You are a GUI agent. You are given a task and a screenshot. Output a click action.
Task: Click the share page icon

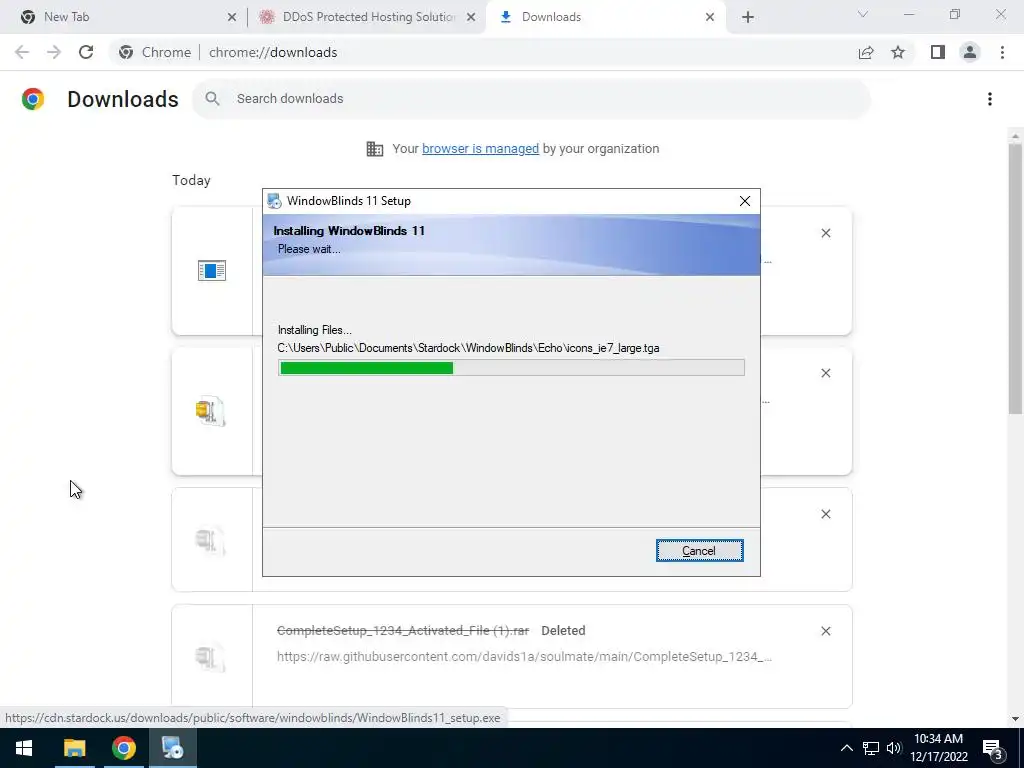click(866, 52)
